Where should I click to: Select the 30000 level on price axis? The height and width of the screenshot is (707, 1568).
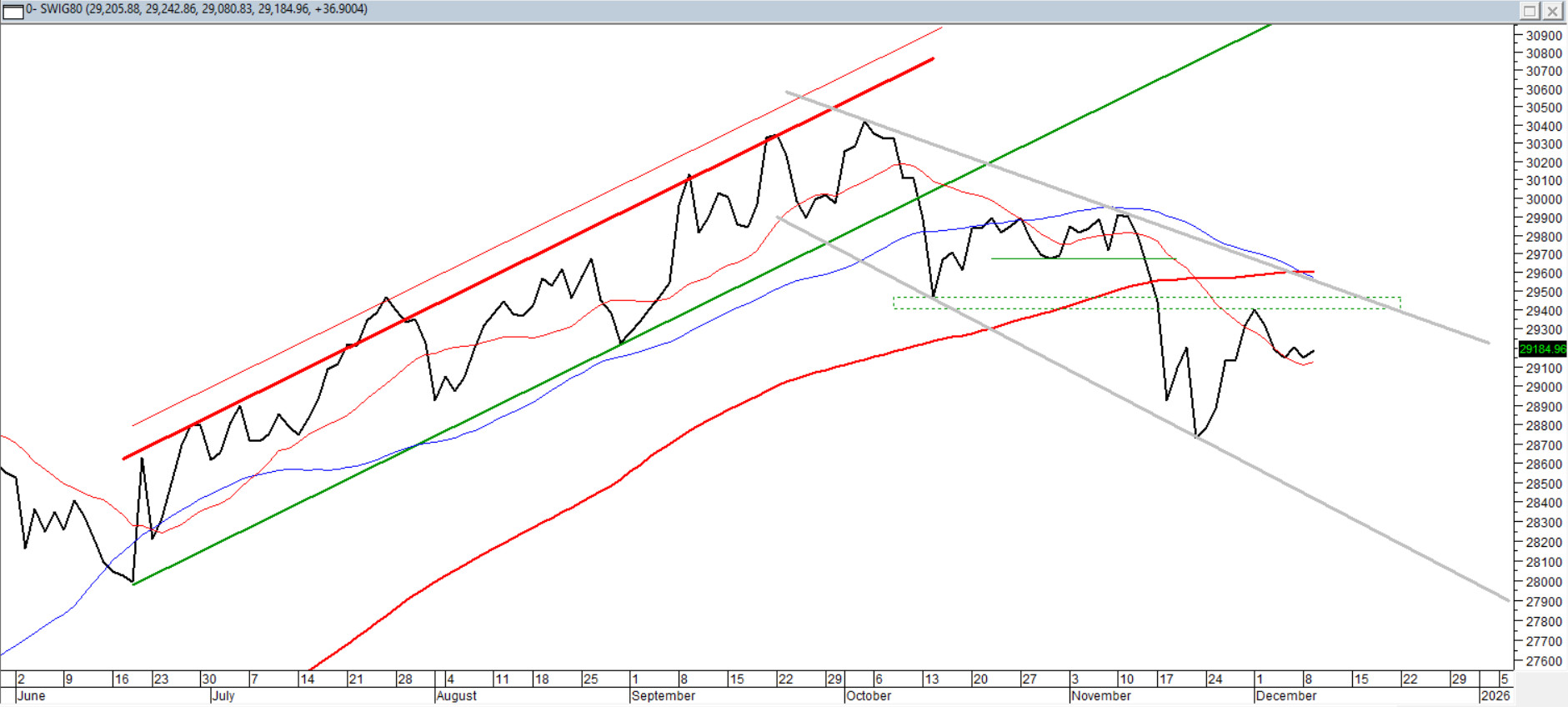1543,199
